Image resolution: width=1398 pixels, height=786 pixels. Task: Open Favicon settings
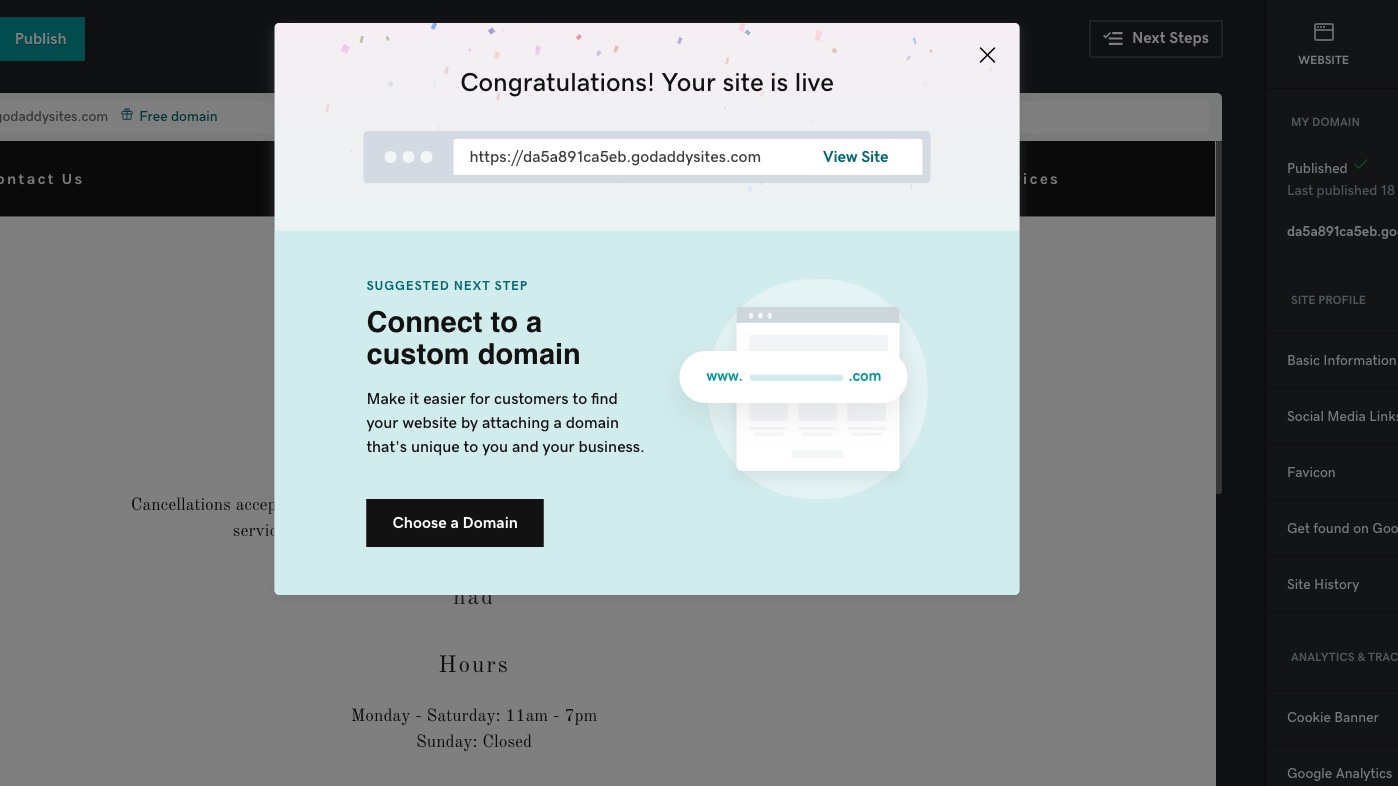pyautogui.click(x=1332, y=472)
